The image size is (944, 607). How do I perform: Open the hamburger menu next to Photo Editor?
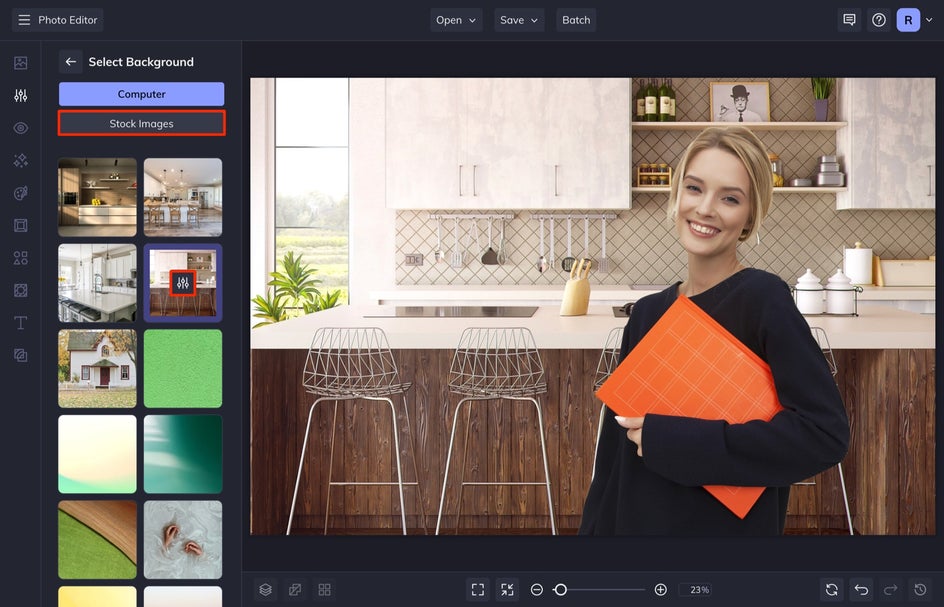(24, 20)
